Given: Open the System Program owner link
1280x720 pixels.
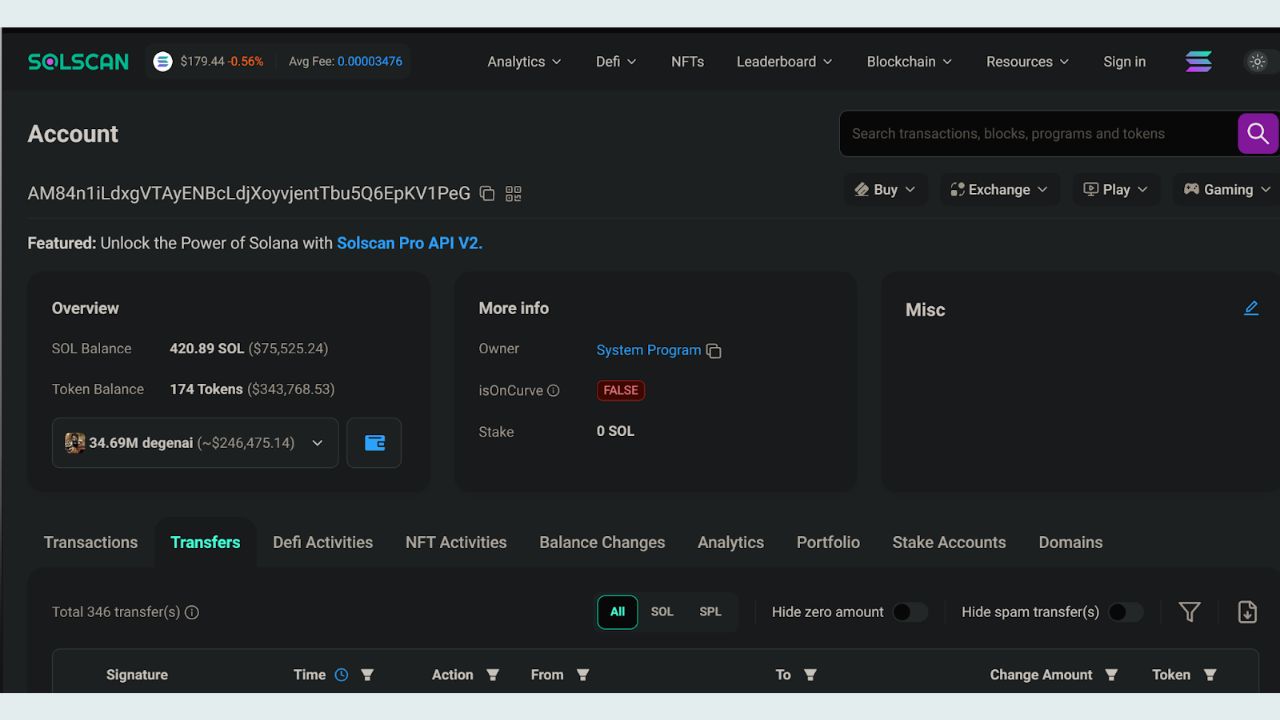Looking at the screenshot, I should coord(648,350).
